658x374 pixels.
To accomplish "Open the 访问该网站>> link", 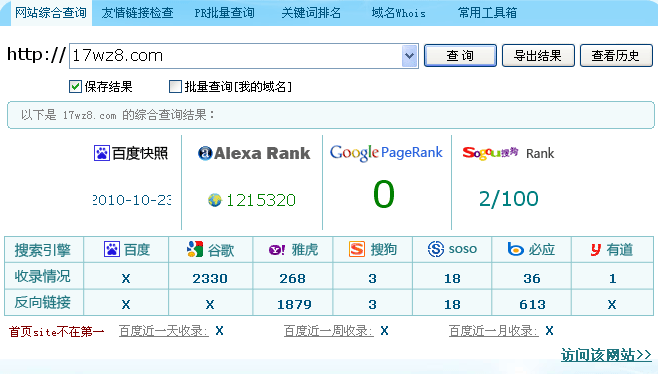I will 606,355.
